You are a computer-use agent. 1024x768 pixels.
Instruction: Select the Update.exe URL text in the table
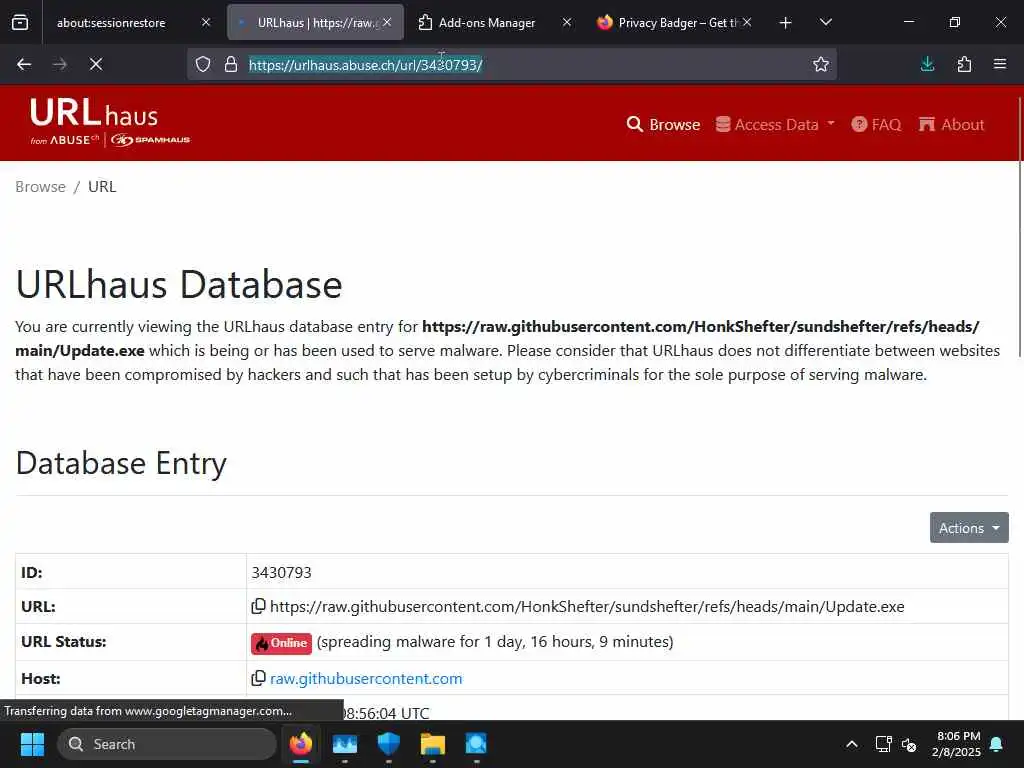(587, 607)
